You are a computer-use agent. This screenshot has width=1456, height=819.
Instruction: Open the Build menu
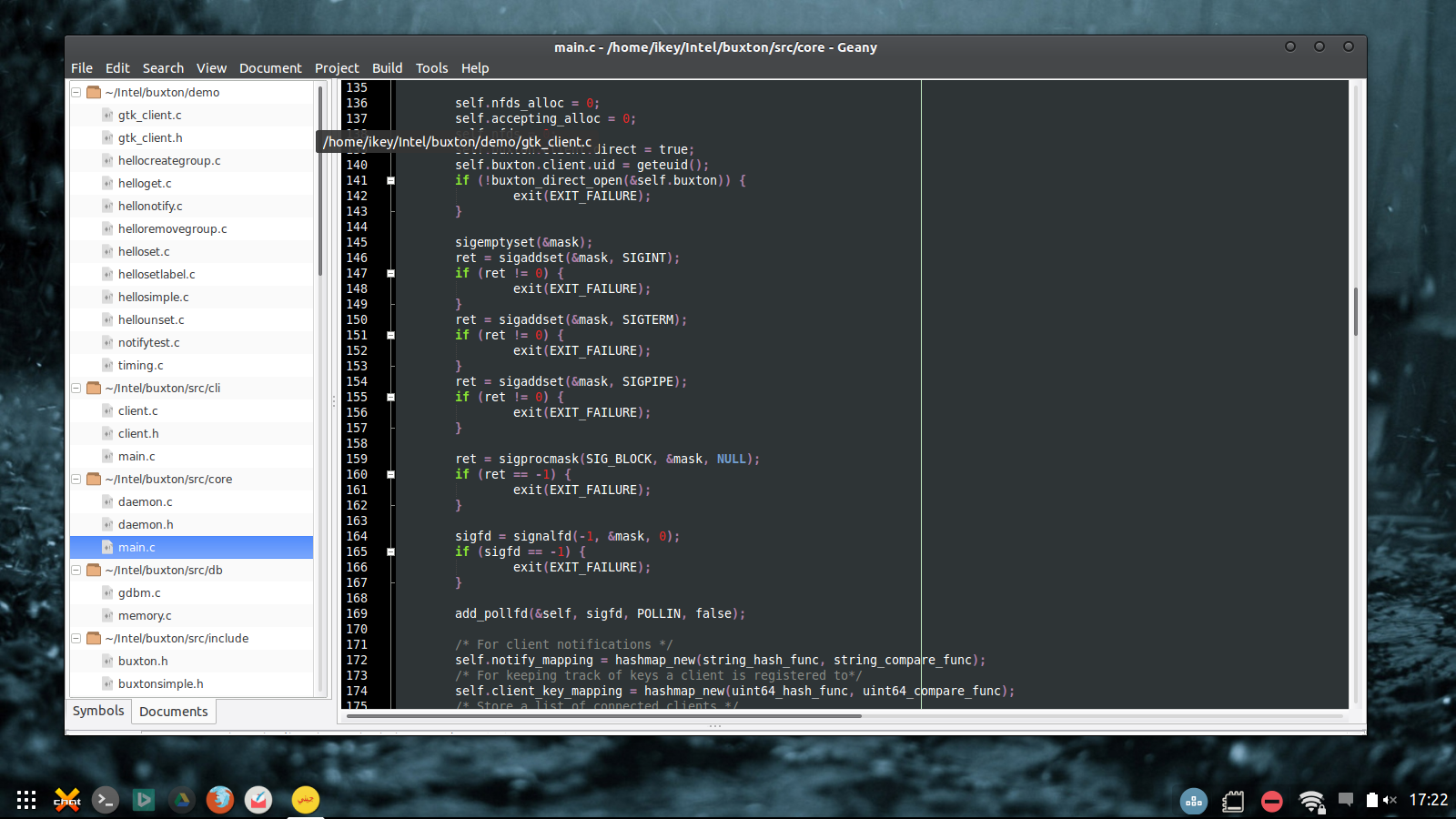point(387,68)
